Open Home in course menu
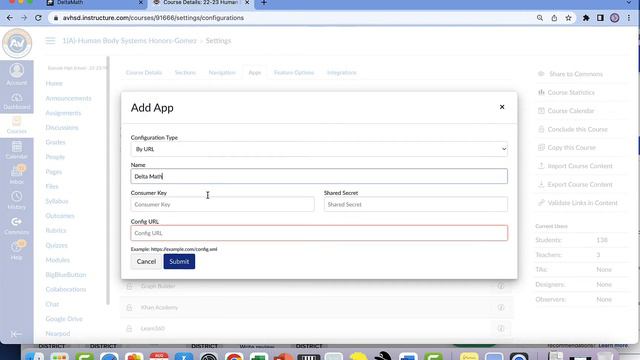 [54, 83]
